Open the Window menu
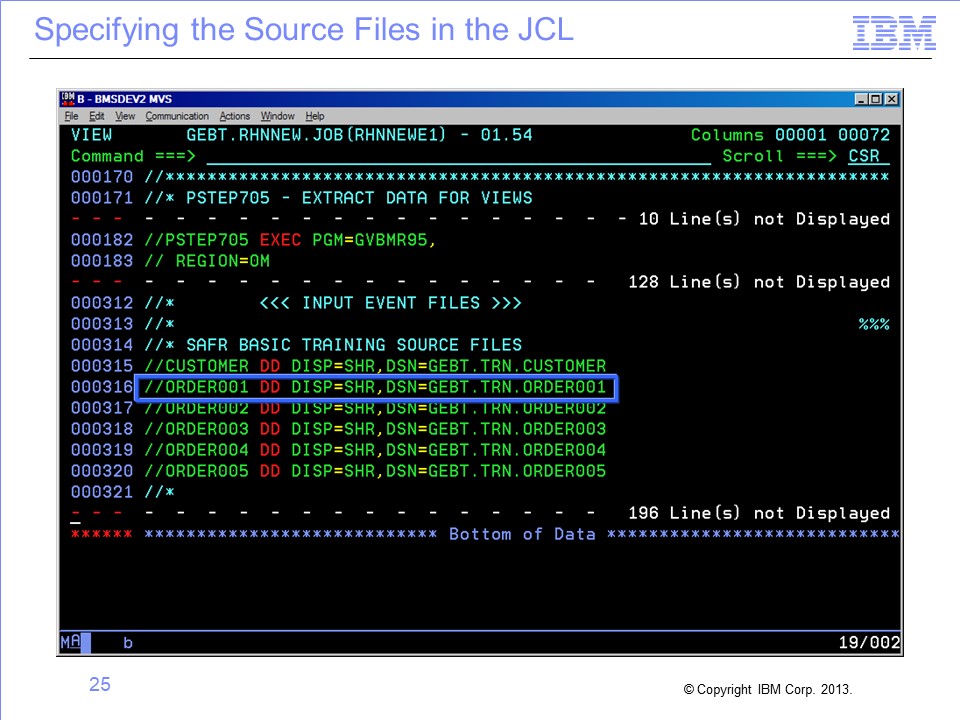 (x=277, y=116)
